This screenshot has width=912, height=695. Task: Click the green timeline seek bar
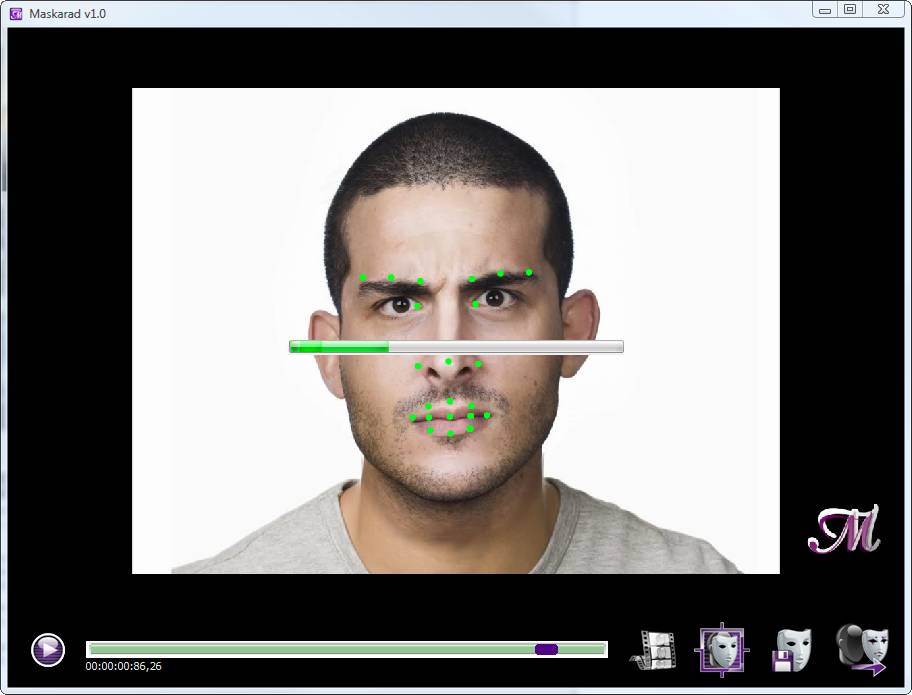[347, 649]
